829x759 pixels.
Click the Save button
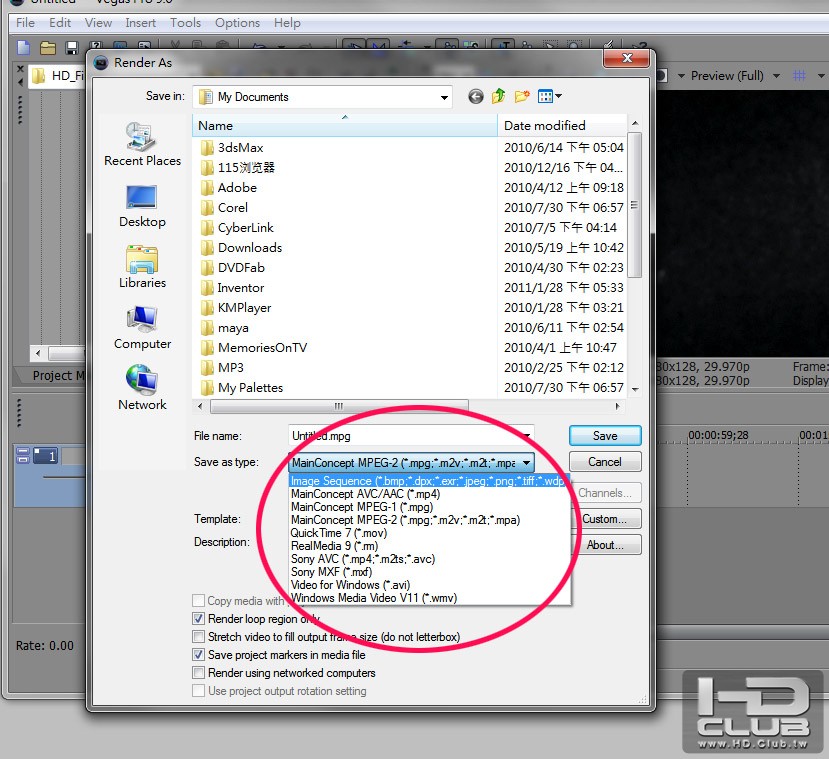[x=605, y=436]
